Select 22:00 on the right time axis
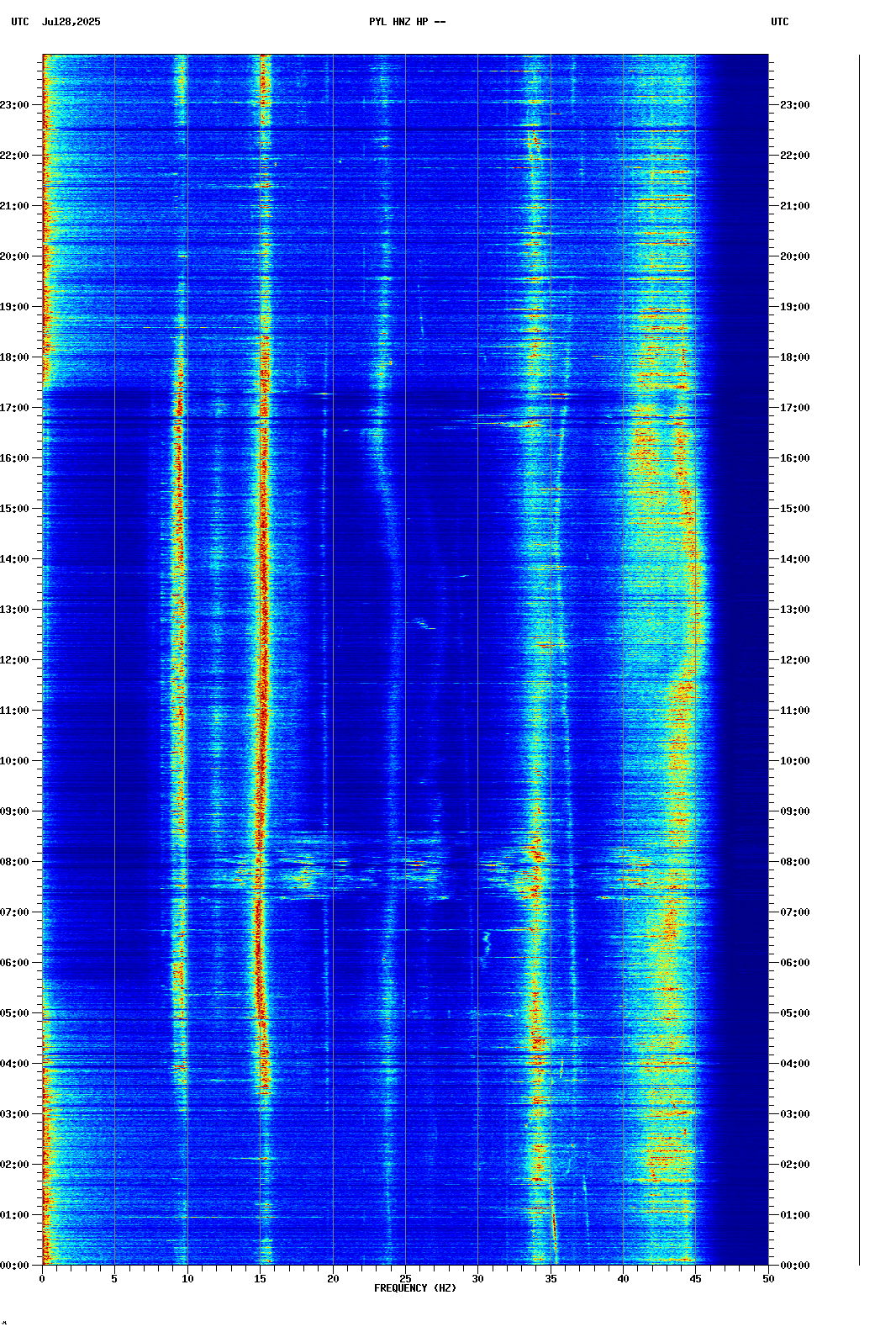Viewport: 896px width, 1332px height. click(x=794, y=156)
